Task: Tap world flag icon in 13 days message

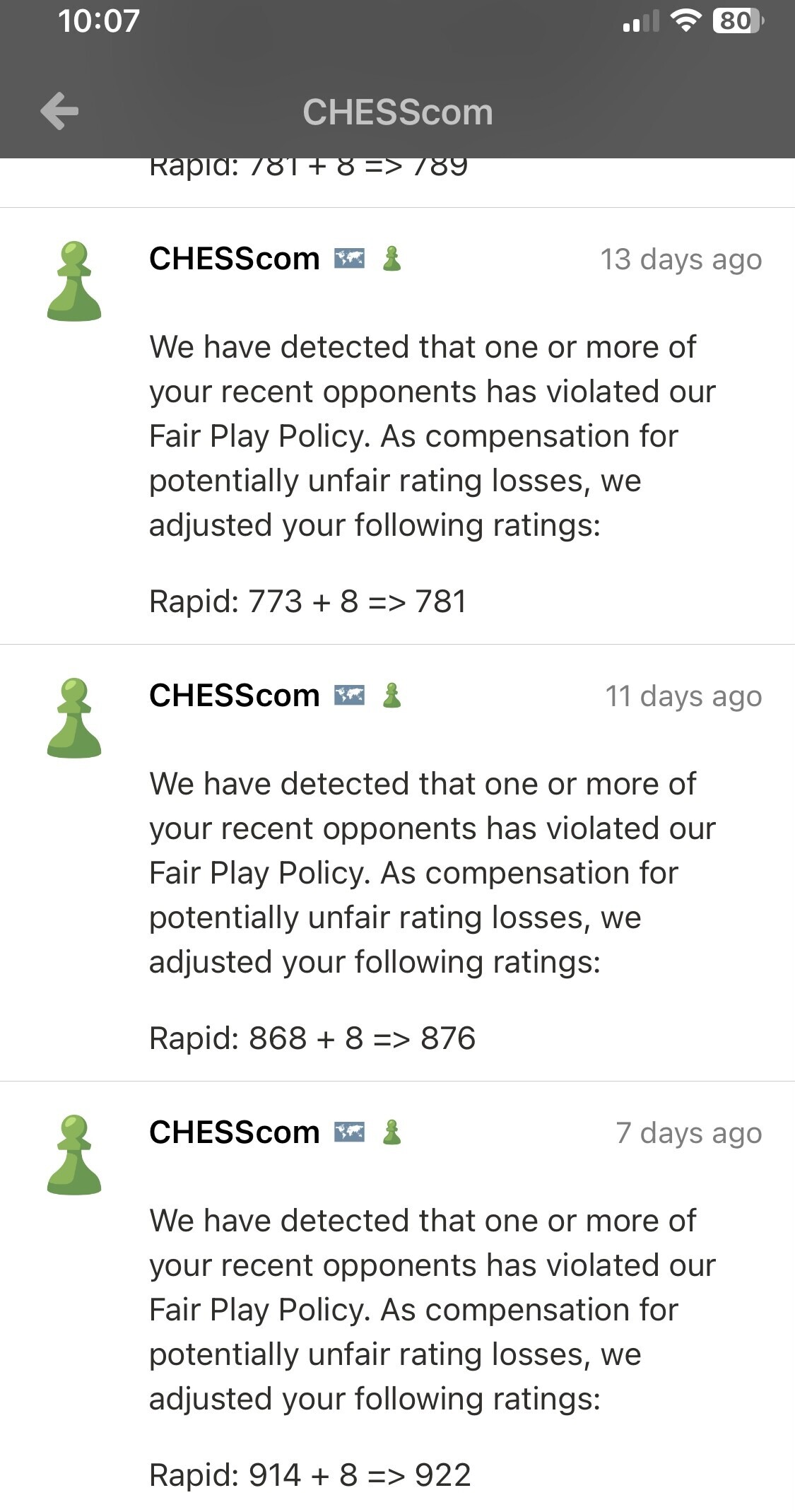Action: (x=349, y=259)
